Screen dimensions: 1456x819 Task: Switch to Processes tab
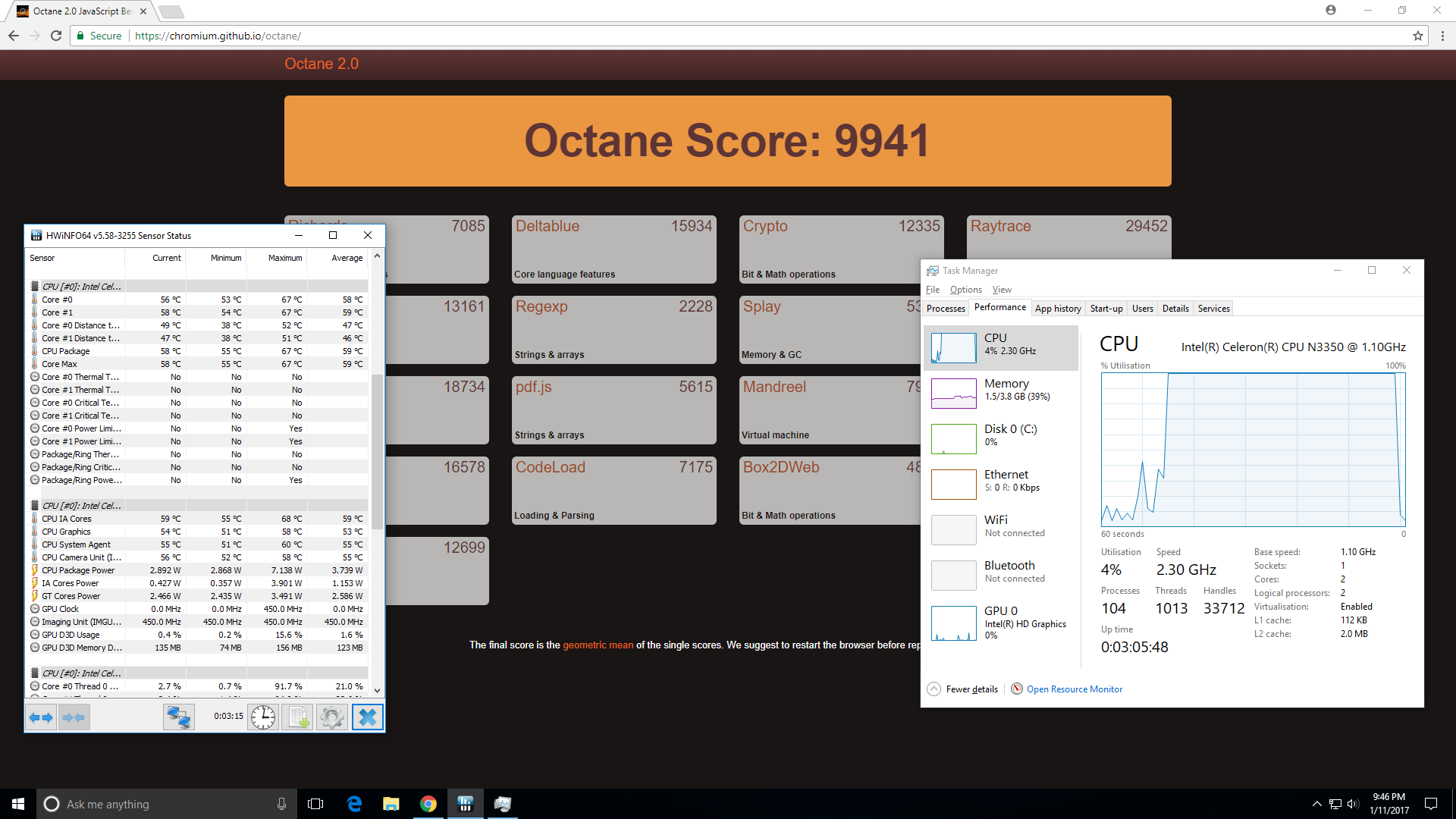click(946, 309)
